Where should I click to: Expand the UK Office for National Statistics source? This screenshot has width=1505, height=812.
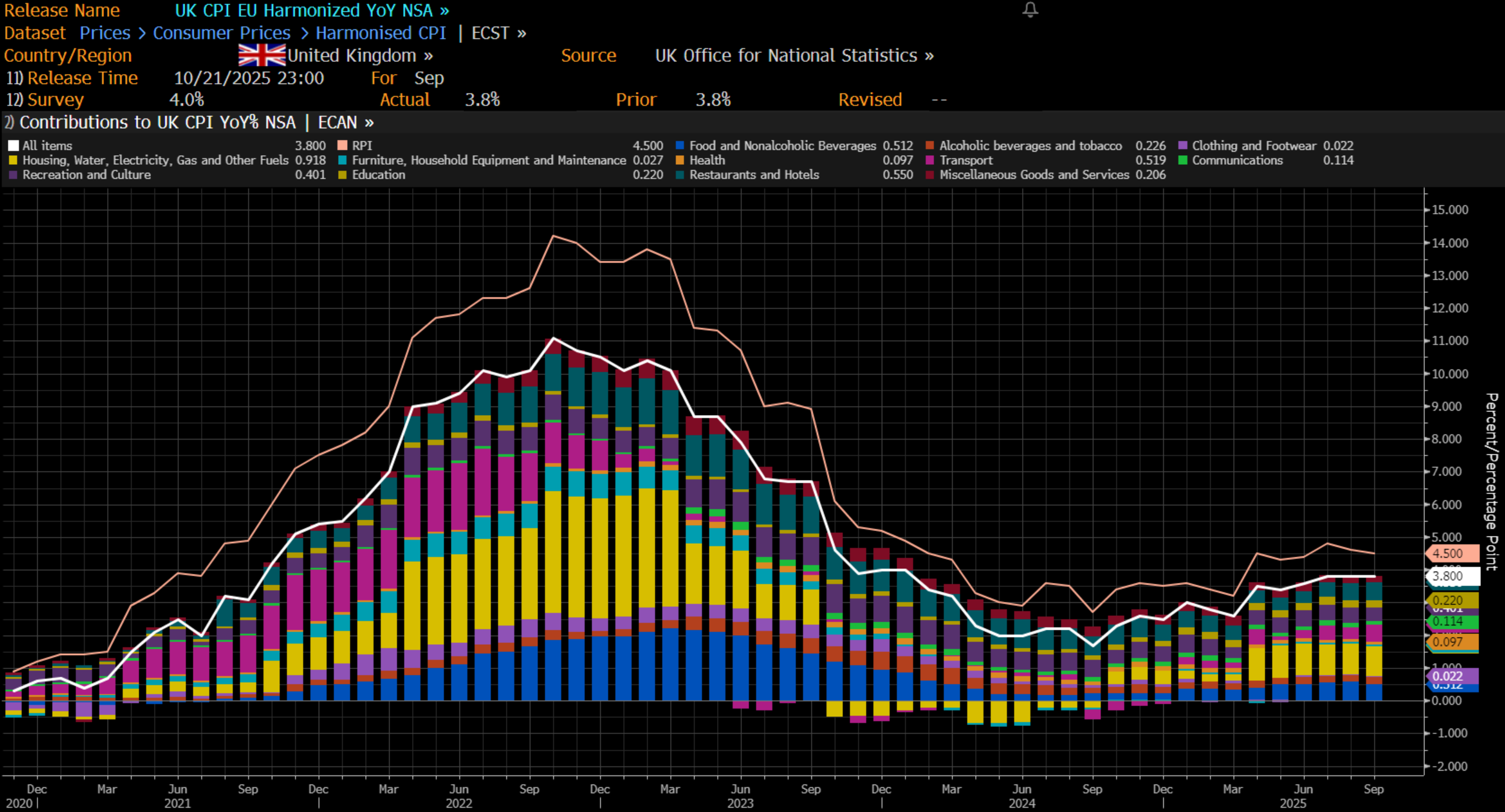[794, 56]
